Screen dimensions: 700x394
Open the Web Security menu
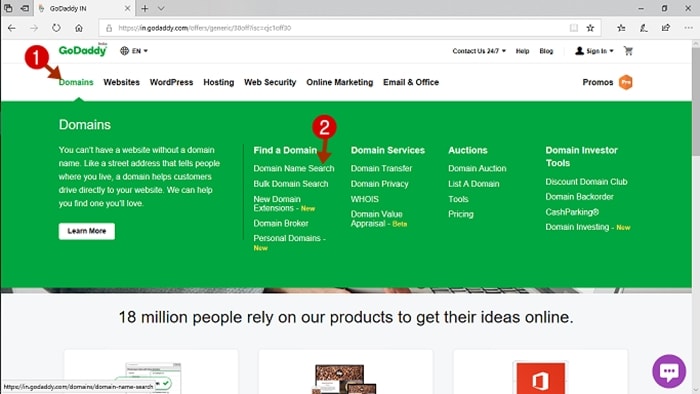[270, 82]
